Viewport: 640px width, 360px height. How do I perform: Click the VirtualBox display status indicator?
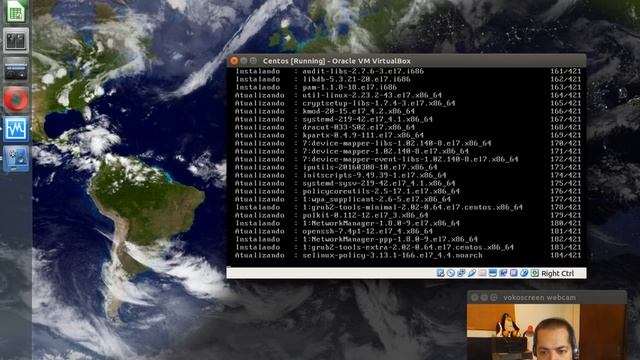pyautogui.click(x=493, y=273)
